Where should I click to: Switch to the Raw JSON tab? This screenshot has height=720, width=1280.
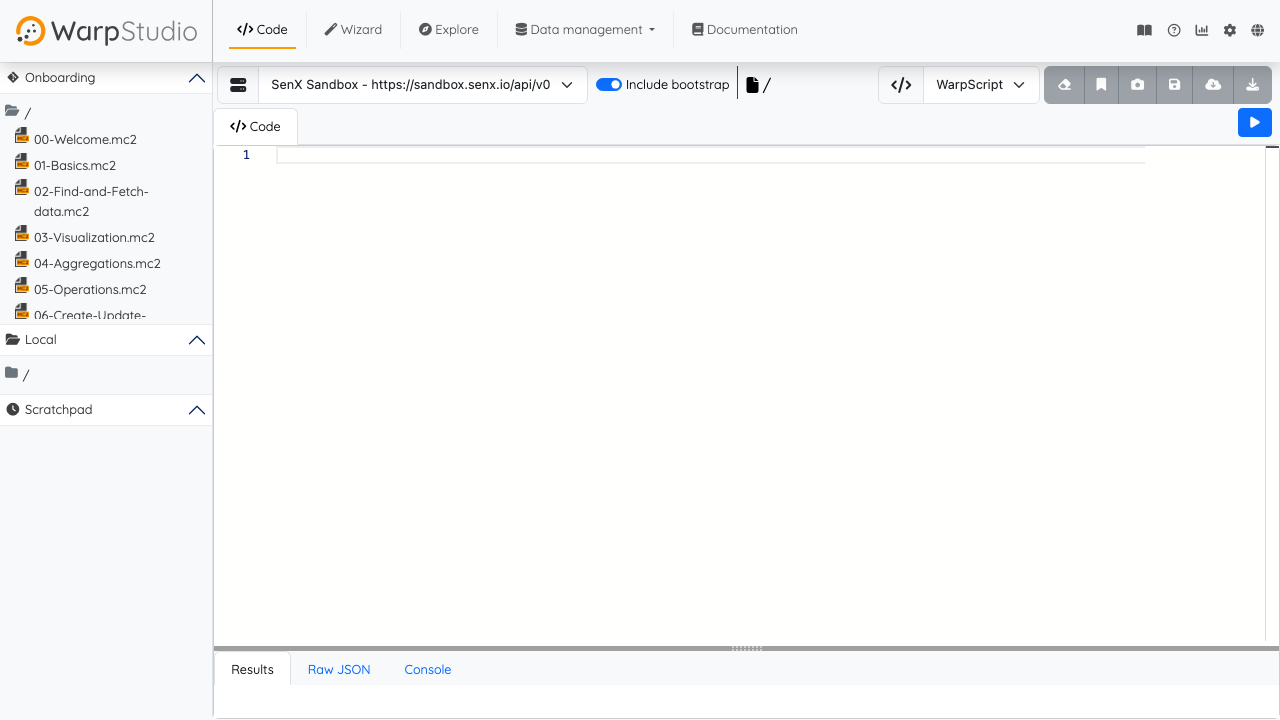(339, 670)
